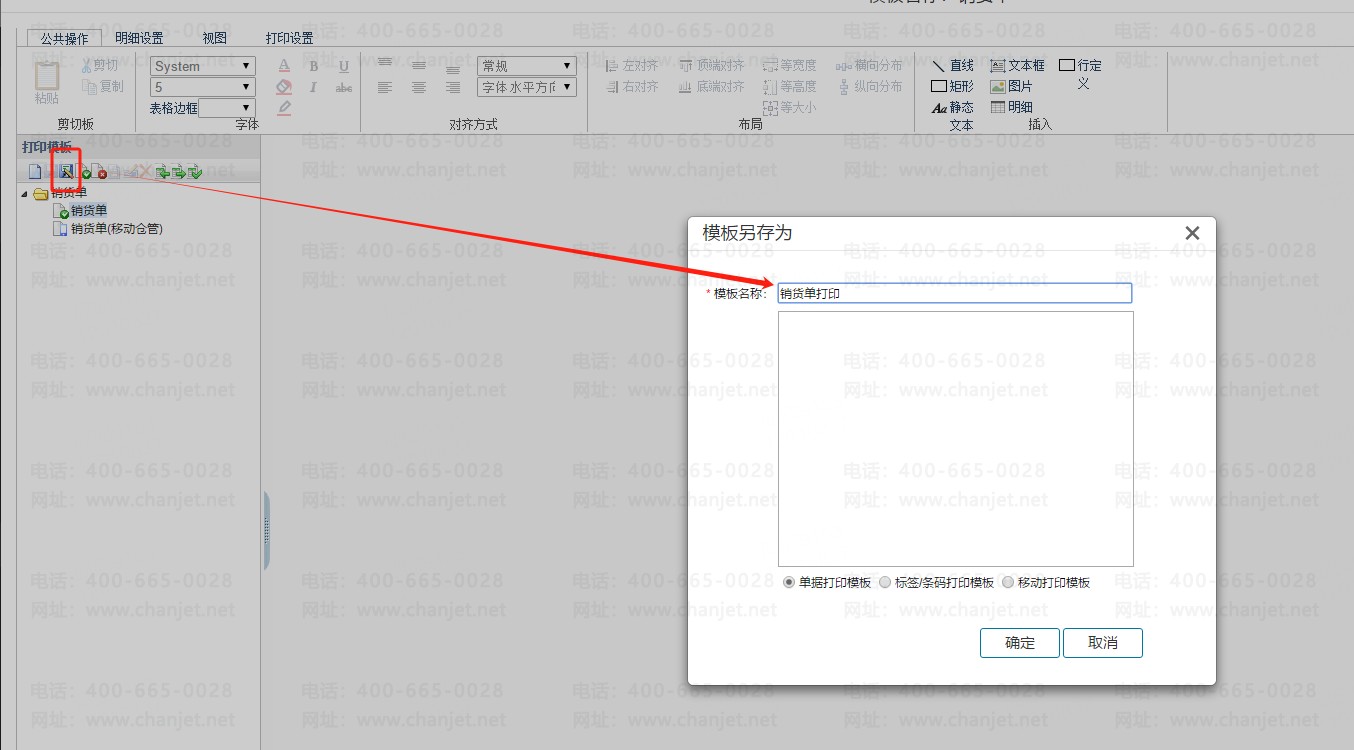Click the Save As template icon
Image resolution: width=1354 pixels, height=750 pixels.
click(66, 172)
